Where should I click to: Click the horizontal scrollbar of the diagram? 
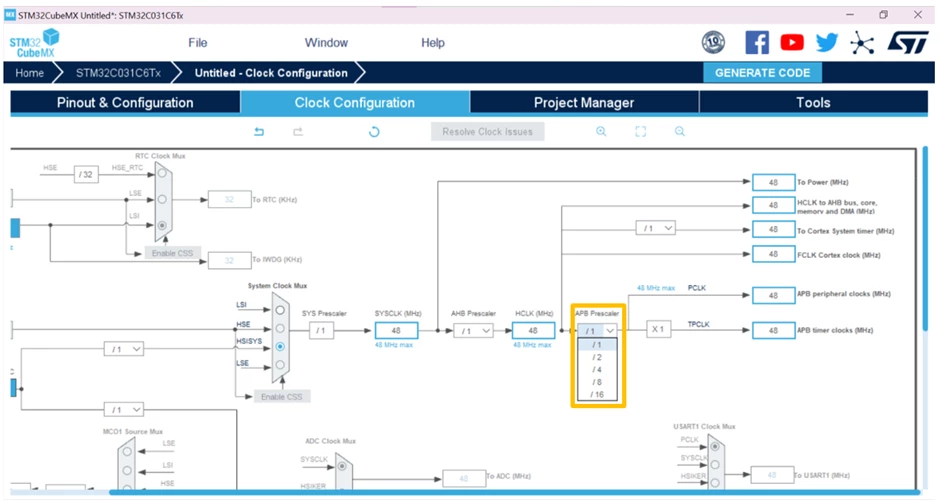tap(514, 493)
